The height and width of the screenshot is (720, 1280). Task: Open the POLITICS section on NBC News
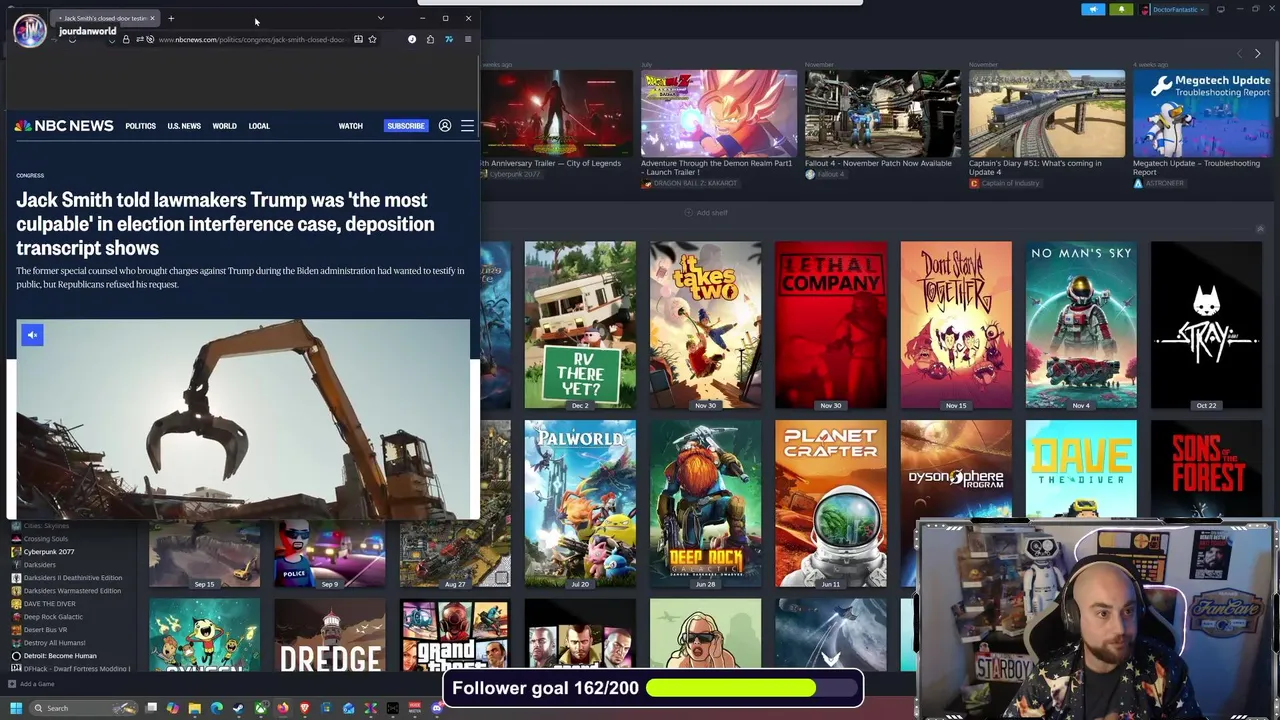140,126
